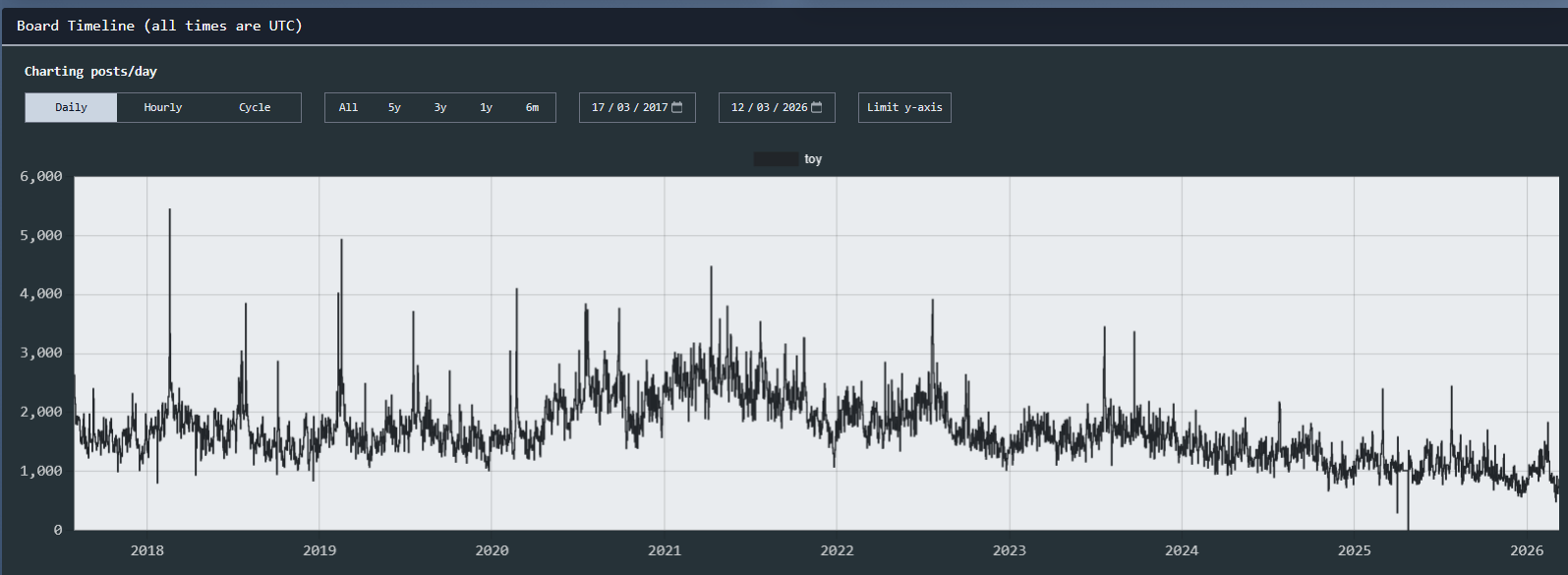Click the 2024 x-axis label

pyautogui.click(x=1182, y=550)
